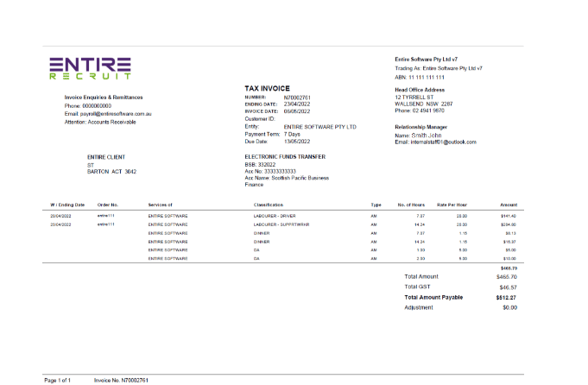Click the Total GST value
The width and height of the screenshot is (588, 385).
(508, 288)
